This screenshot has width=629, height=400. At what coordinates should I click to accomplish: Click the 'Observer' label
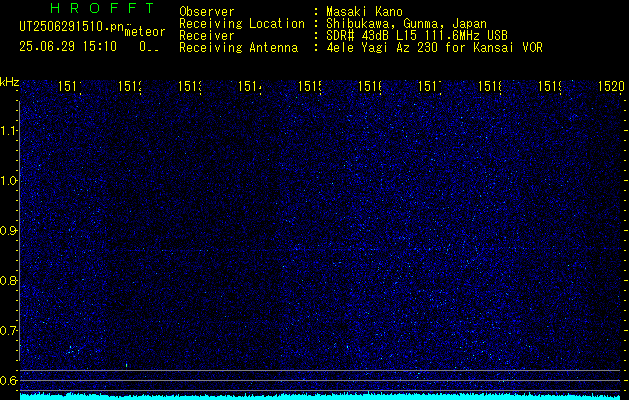(207, 12)
